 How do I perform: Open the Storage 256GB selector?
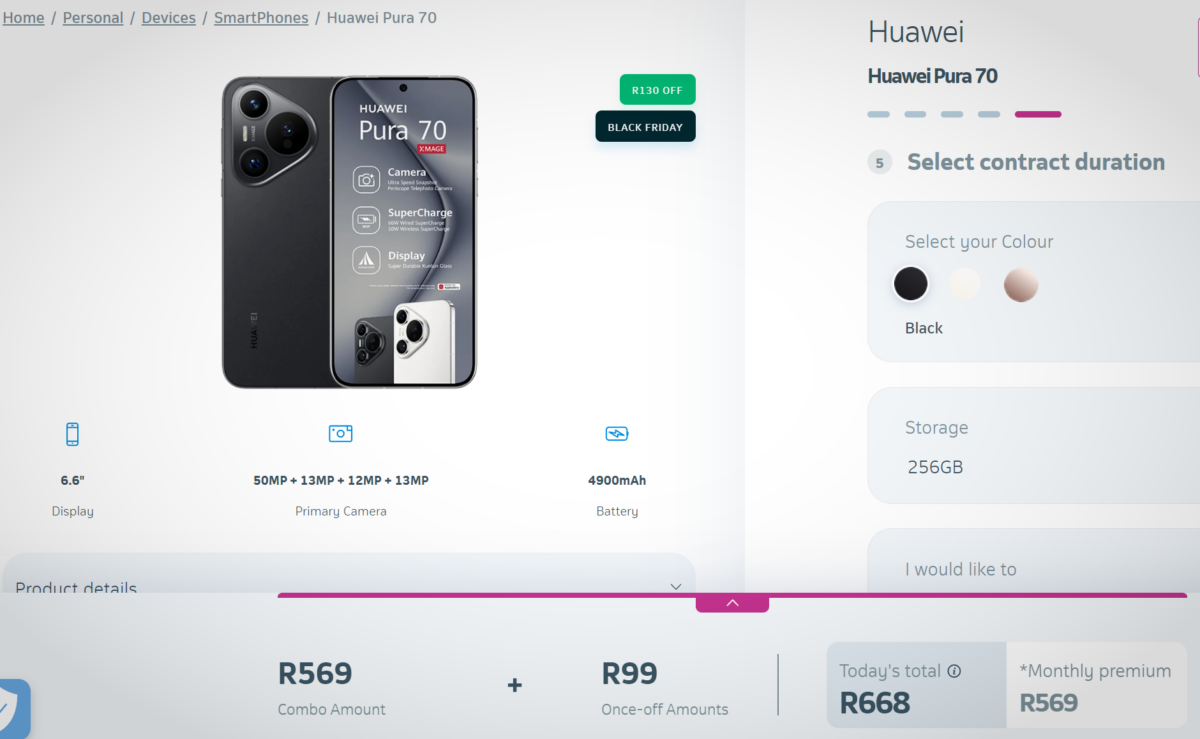[x=1030, y=447]
